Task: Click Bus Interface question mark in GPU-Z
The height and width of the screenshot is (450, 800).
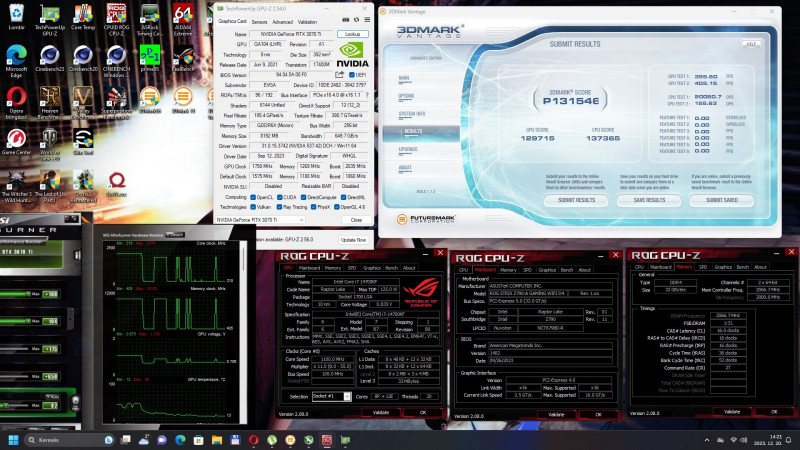Action: coord(367,95)
